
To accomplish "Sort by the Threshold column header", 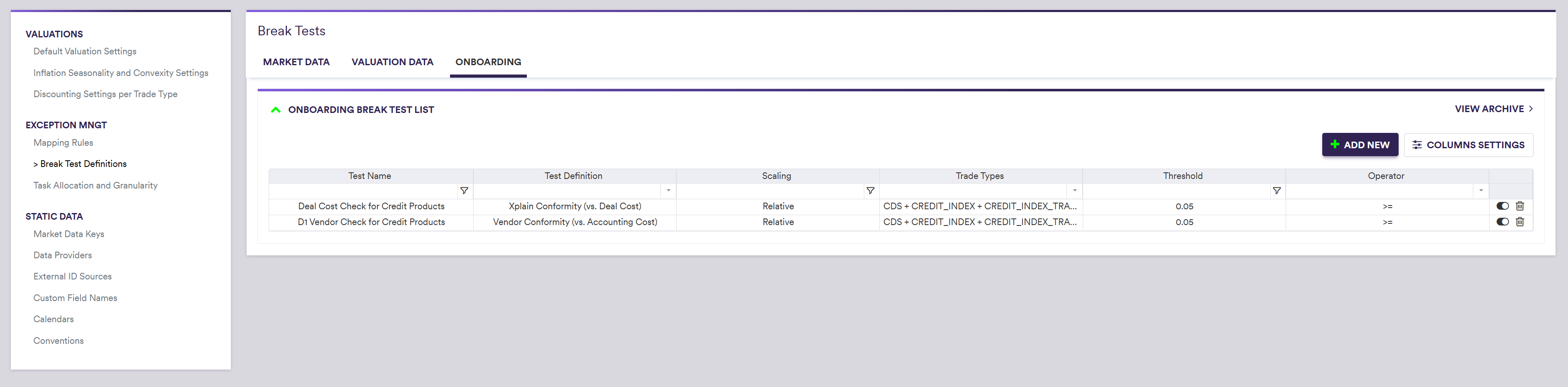I will click(1182, 176).
